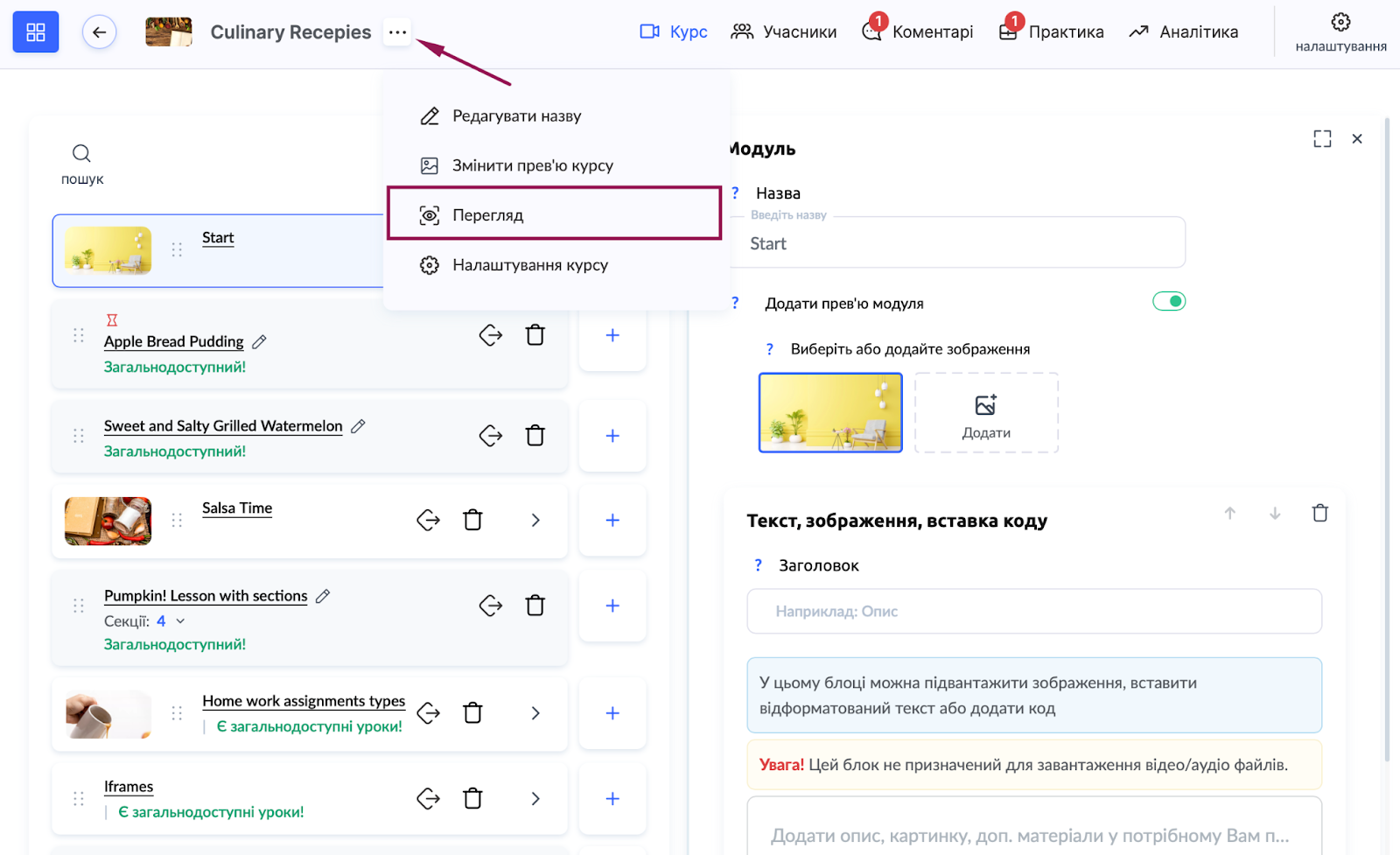Delete the Salsa Time module
This screenshot has height=855, width=1400.
(x=472, y=520)
